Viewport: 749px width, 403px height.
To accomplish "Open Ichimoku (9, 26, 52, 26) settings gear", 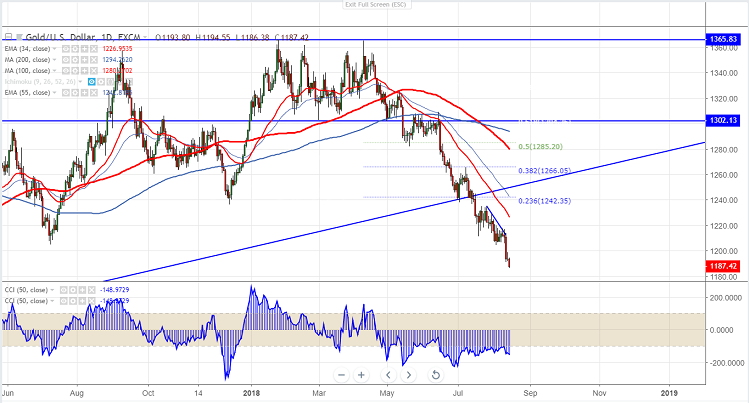I will coord(101,82).
